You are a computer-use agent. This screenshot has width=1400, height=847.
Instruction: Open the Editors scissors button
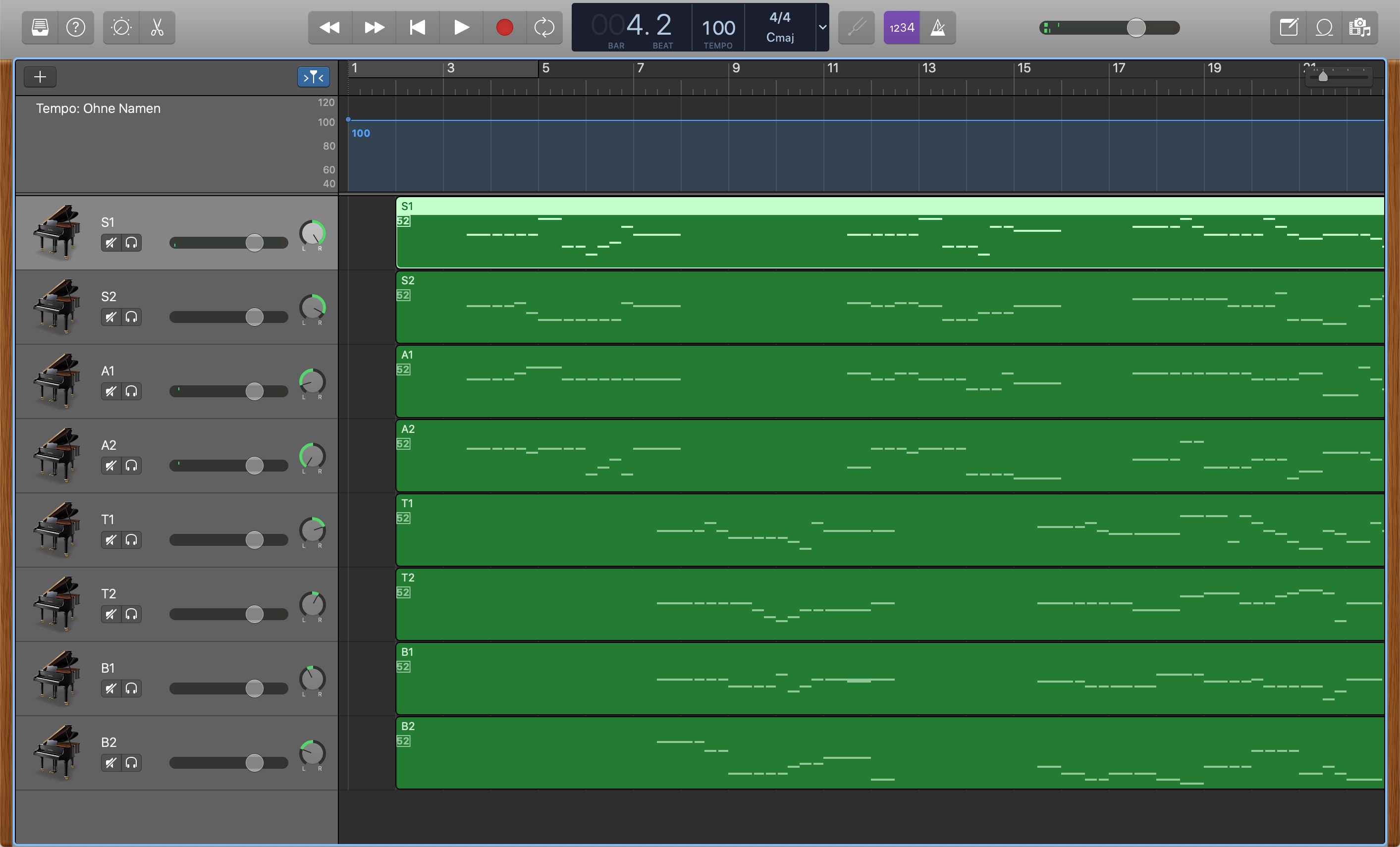pyautogui.click(x=158, y=27)
